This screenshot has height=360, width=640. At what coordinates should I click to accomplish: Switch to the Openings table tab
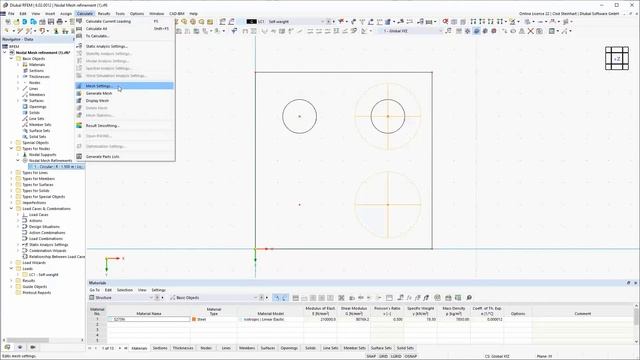point(289,348)
